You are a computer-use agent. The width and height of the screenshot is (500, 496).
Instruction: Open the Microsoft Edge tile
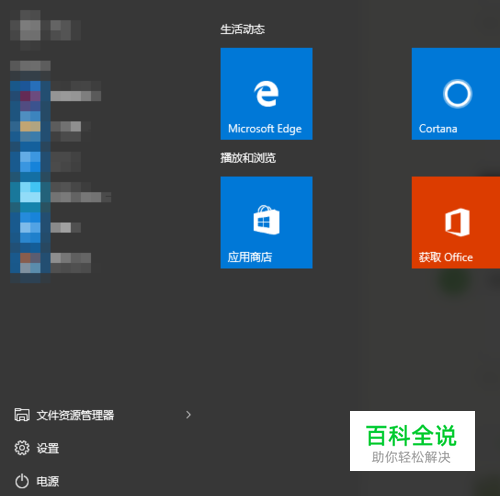266,94
